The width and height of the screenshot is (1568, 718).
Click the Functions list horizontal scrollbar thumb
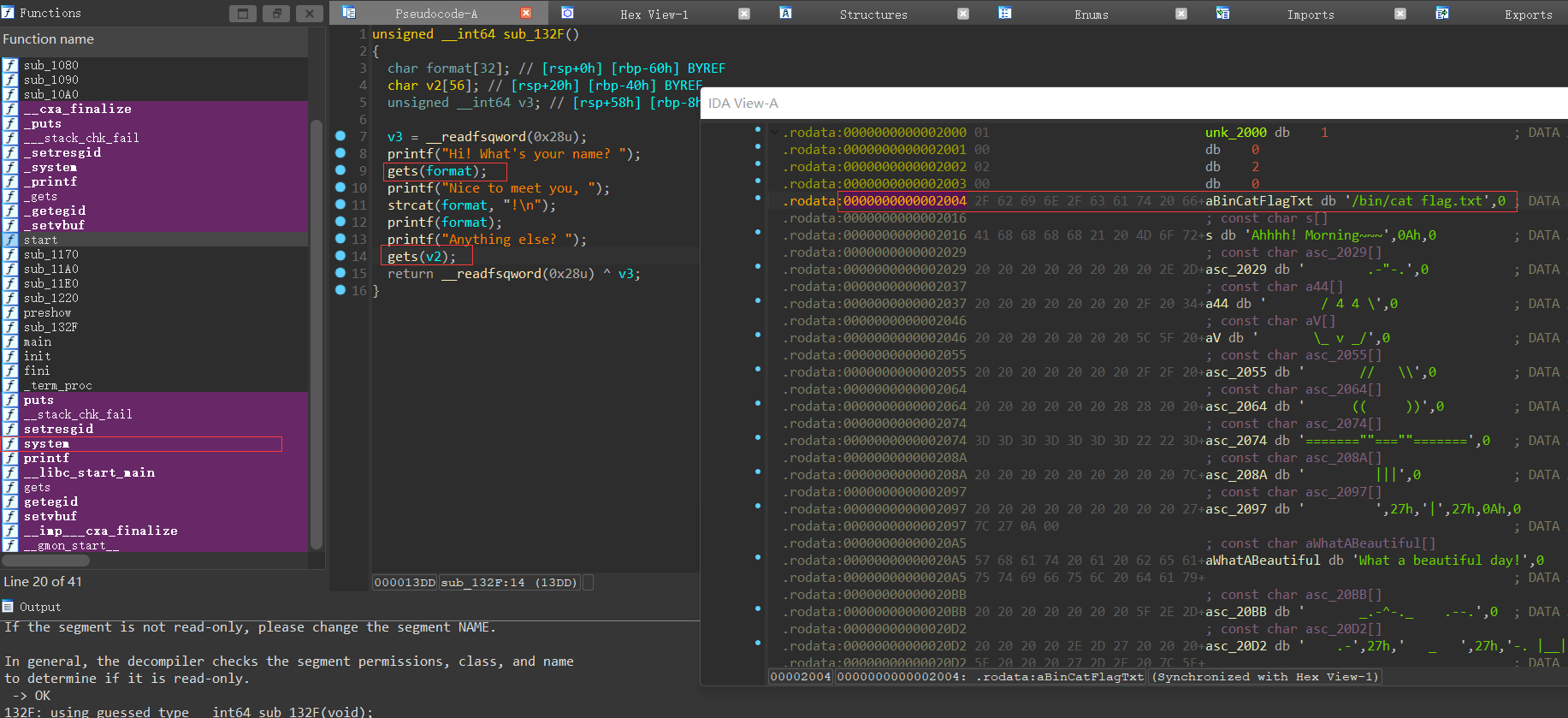(x=45, y=561)
